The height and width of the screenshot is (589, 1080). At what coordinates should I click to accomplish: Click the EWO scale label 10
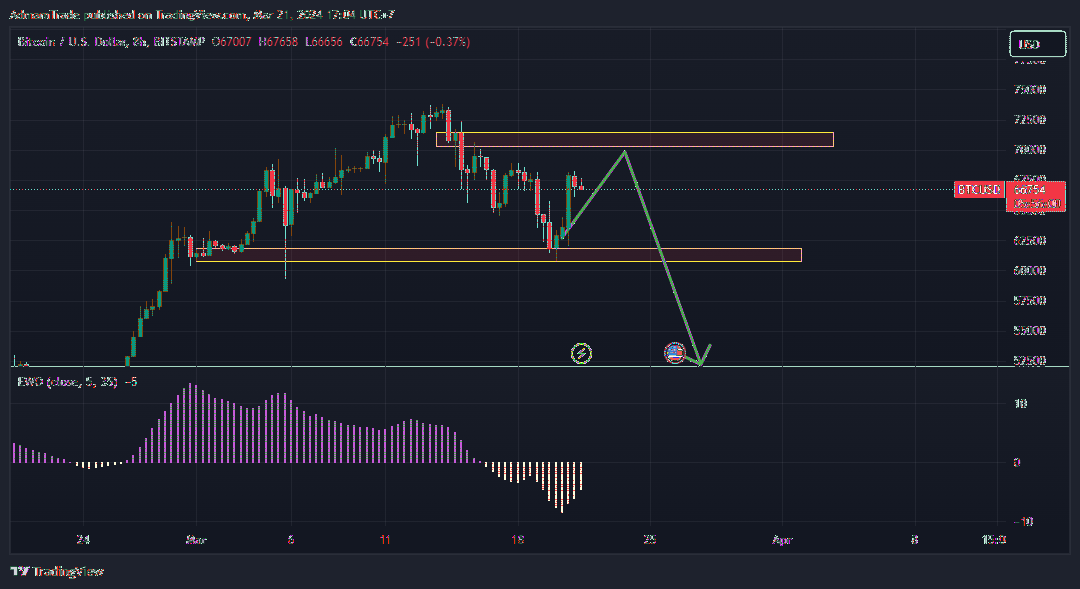(1021, 404)
